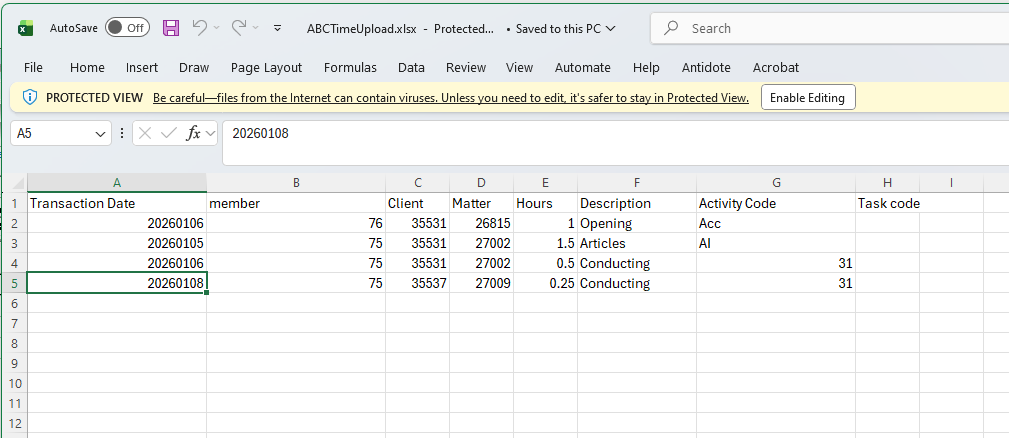Click the Hours cell 1.5

545,243
